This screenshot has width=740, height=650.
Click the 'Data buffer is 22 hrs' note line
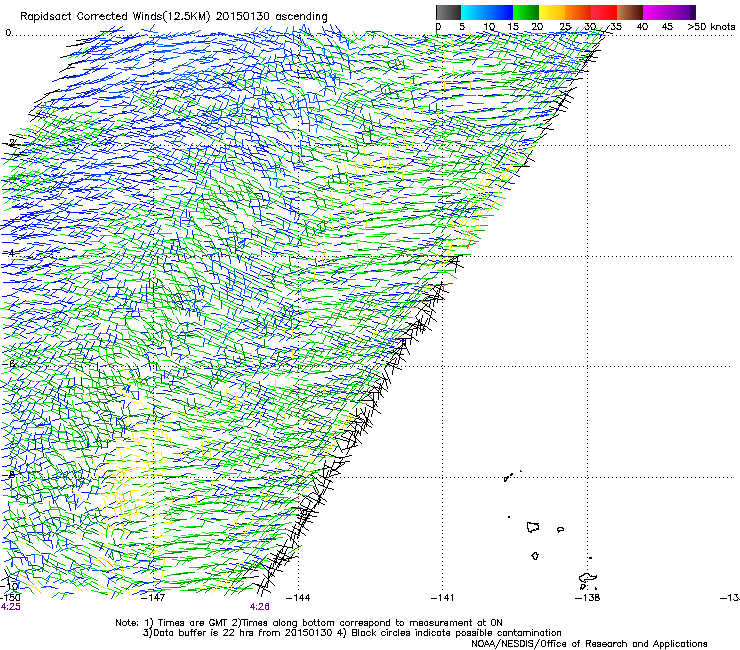352,633
